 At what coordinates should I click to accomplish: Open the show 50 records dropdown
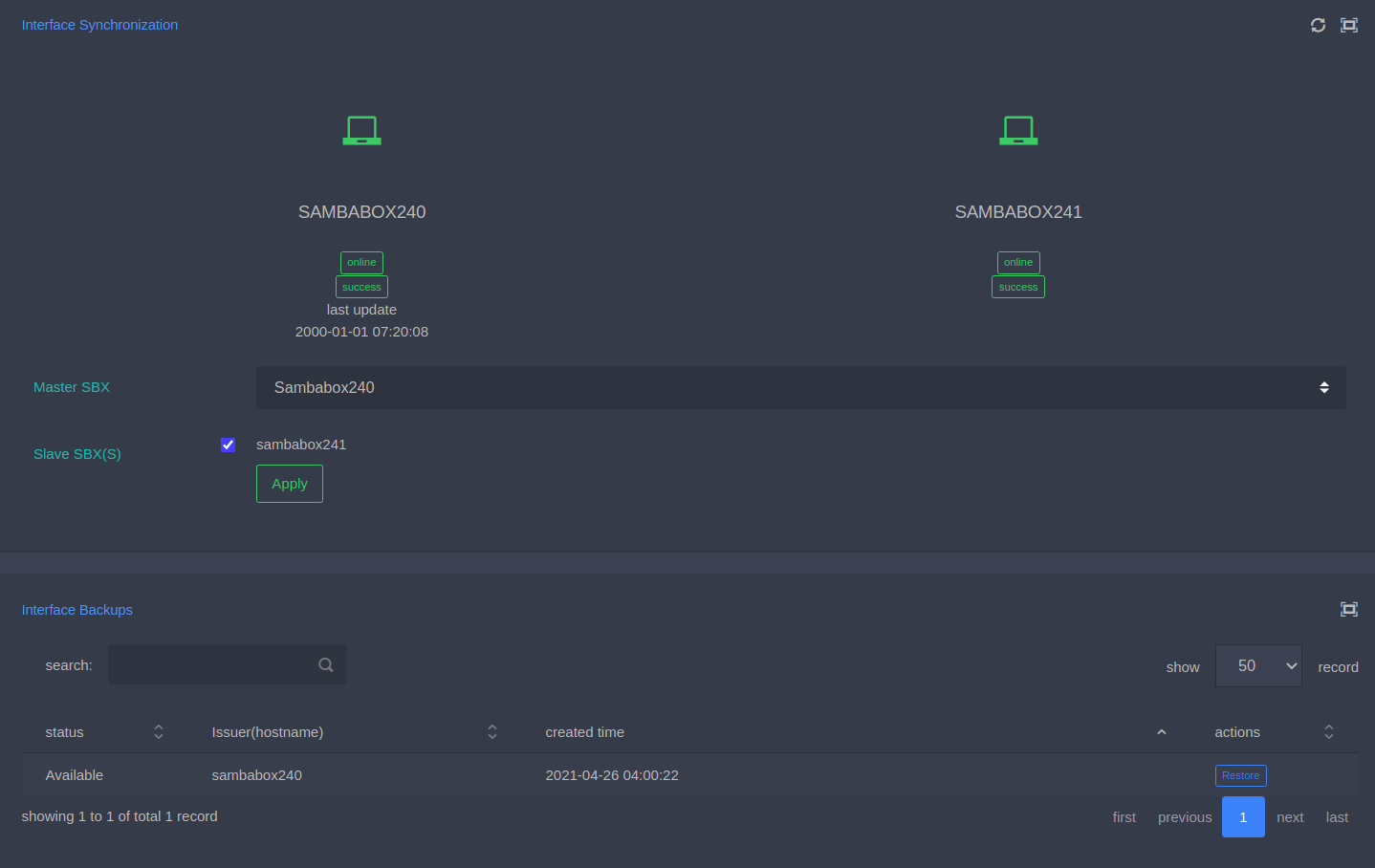point(1257,665)
